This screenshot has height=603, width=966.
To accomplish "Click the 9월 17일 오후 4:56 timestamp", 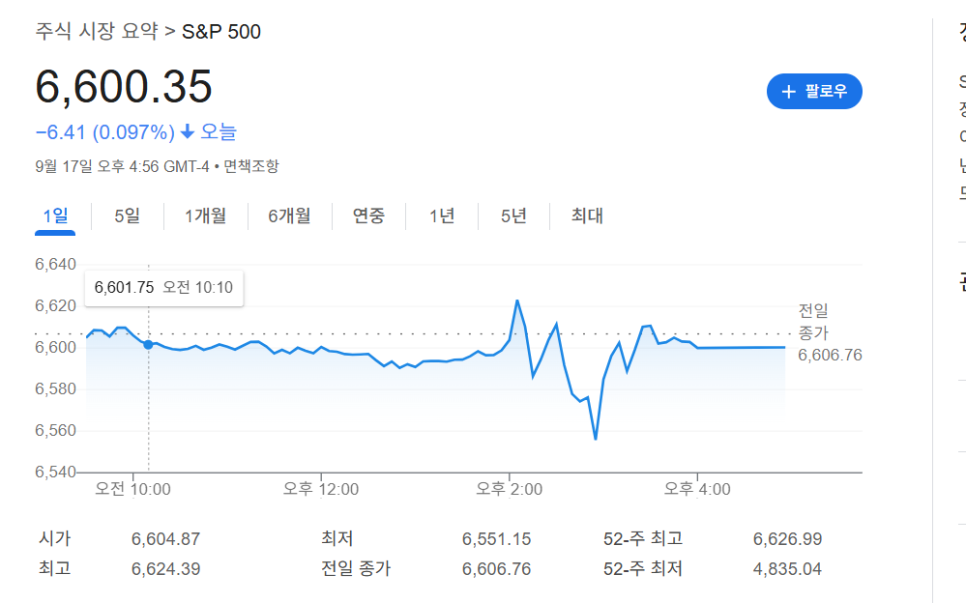I will 122,166.
